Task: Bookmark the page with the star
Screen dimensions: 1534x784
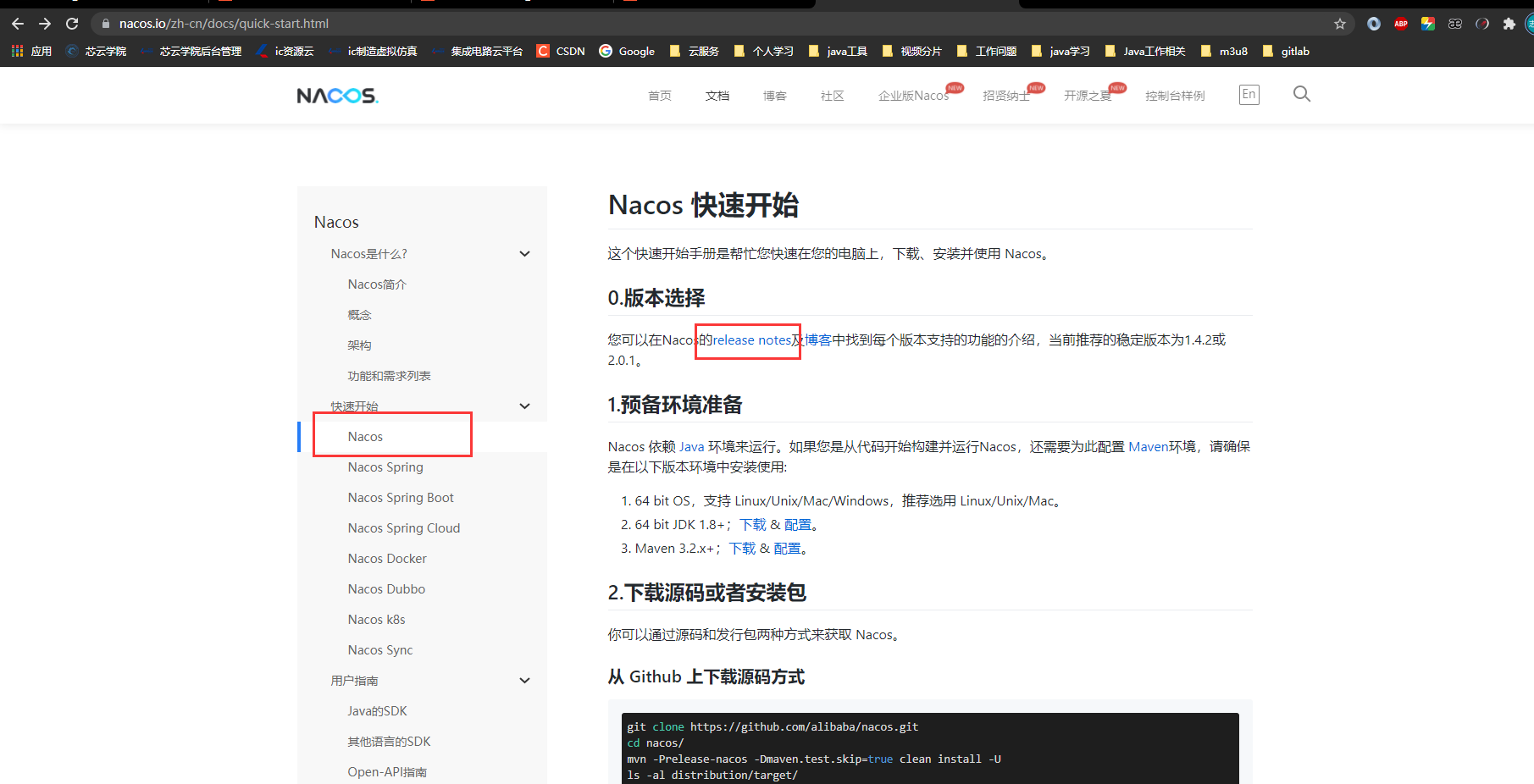Action: tap(1341, 24)
